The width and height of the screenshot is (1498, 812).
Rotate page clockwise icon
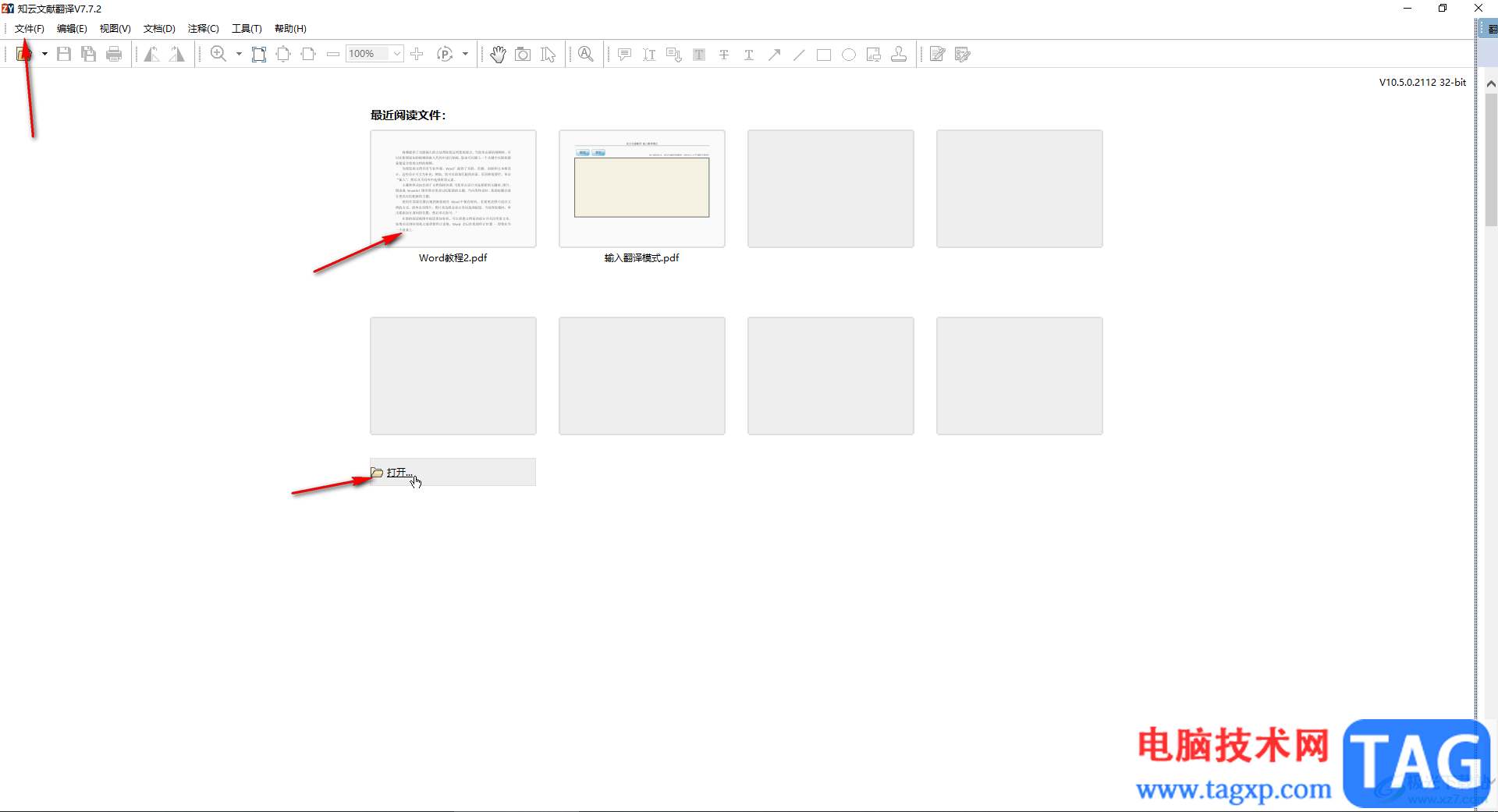coord(177,54)
